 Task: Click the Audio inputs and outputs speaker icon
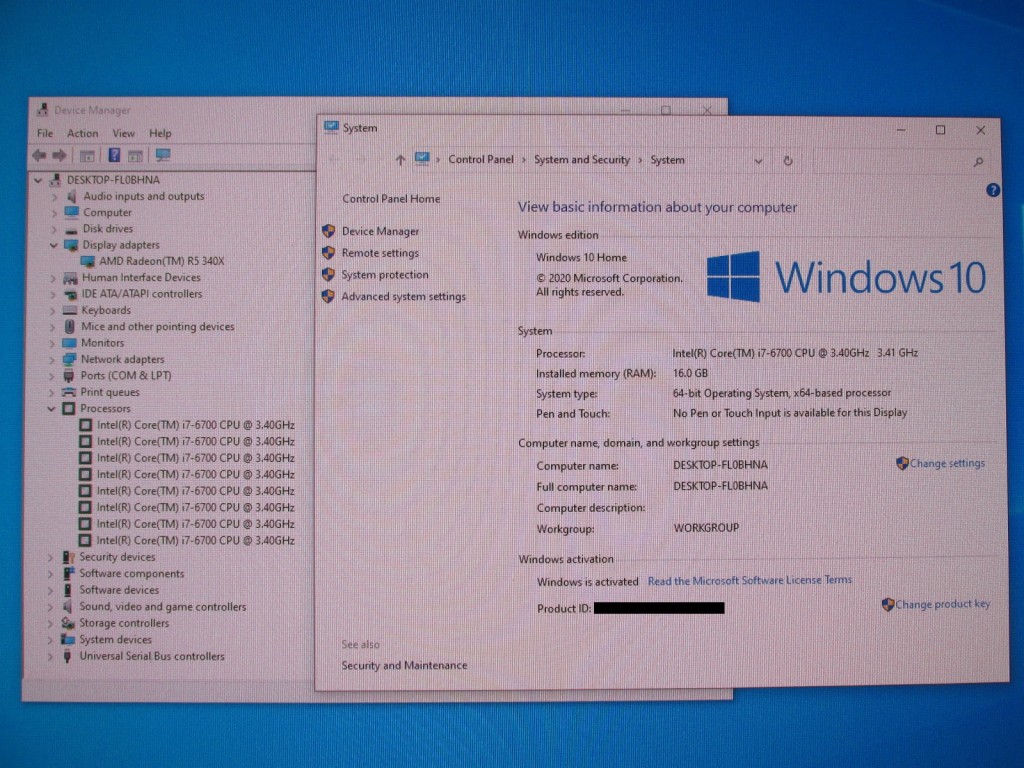point(72,196)
